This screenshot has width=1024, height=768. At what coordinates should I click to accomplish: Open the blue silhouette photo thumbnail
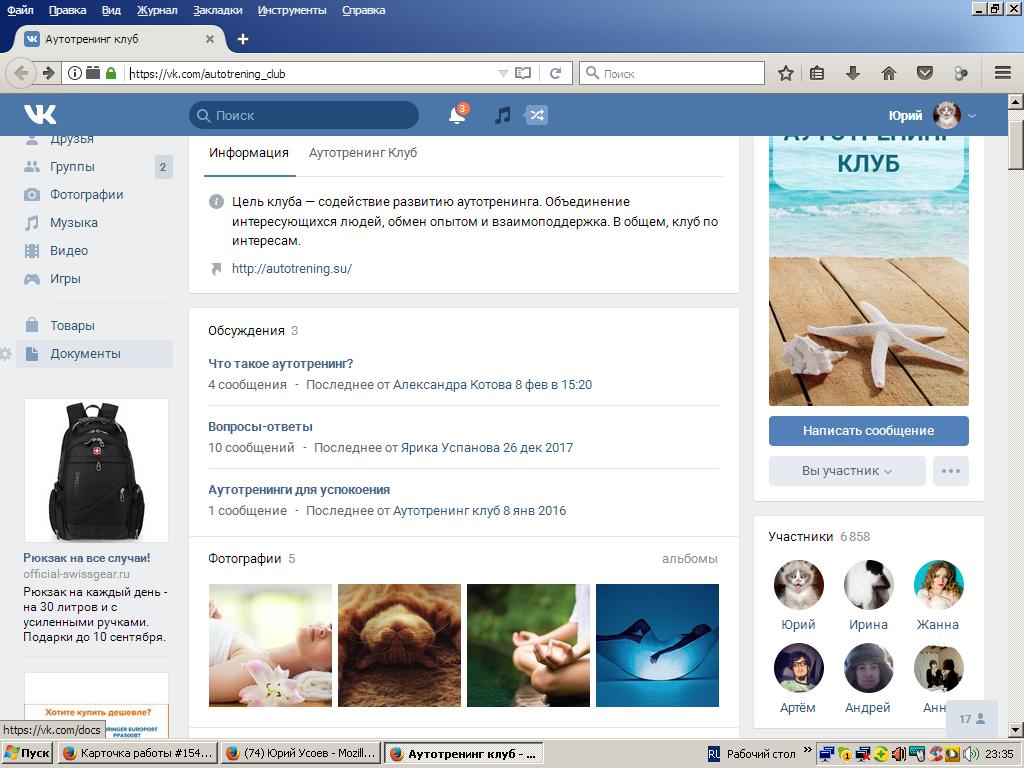pos(658,645)
